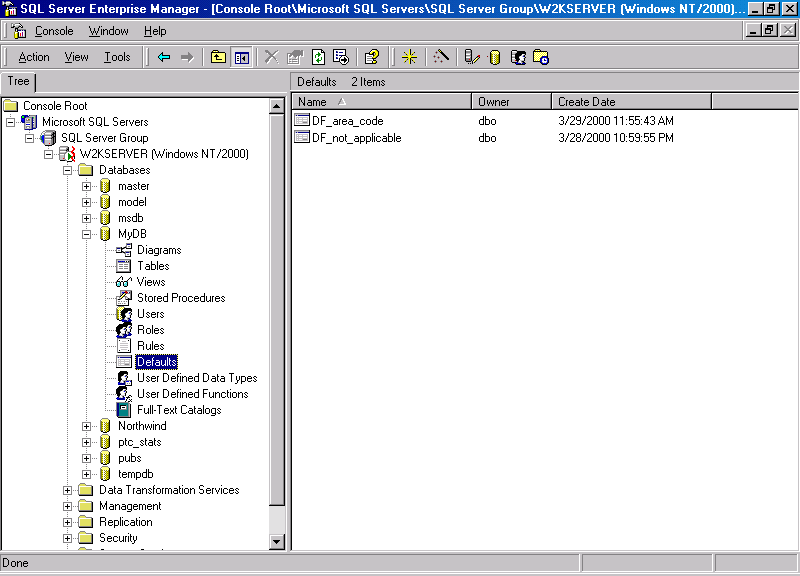Select the Console Root tree item
Viewport: 800px width, 576px height.
coord(55,106)
